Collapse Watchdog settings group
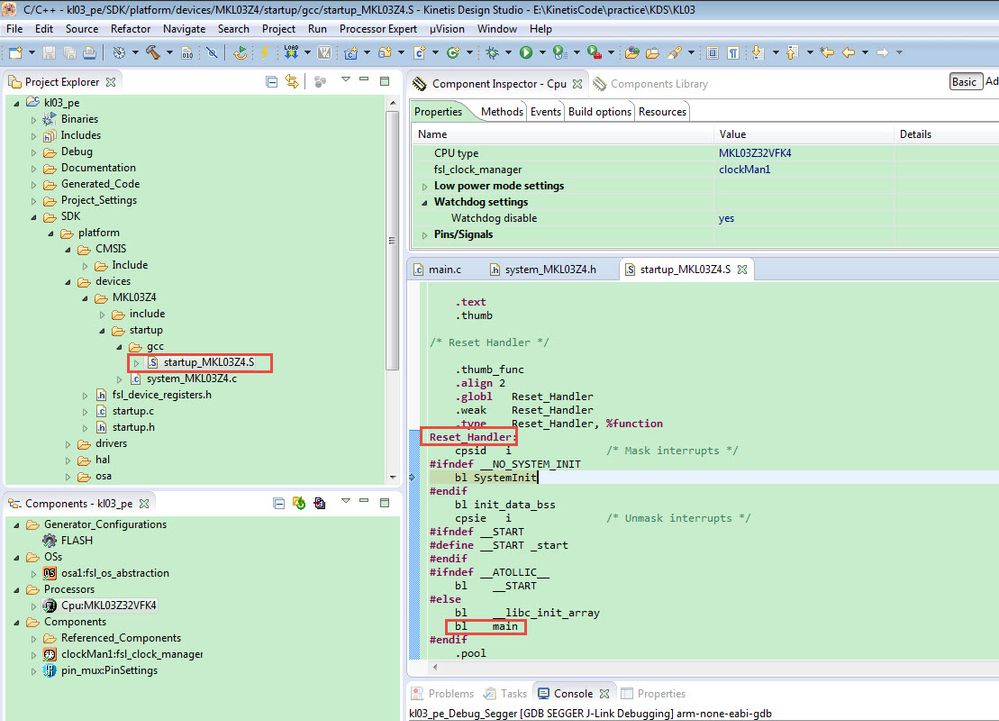This screenshot has height=721, width=999. (424, 203)
